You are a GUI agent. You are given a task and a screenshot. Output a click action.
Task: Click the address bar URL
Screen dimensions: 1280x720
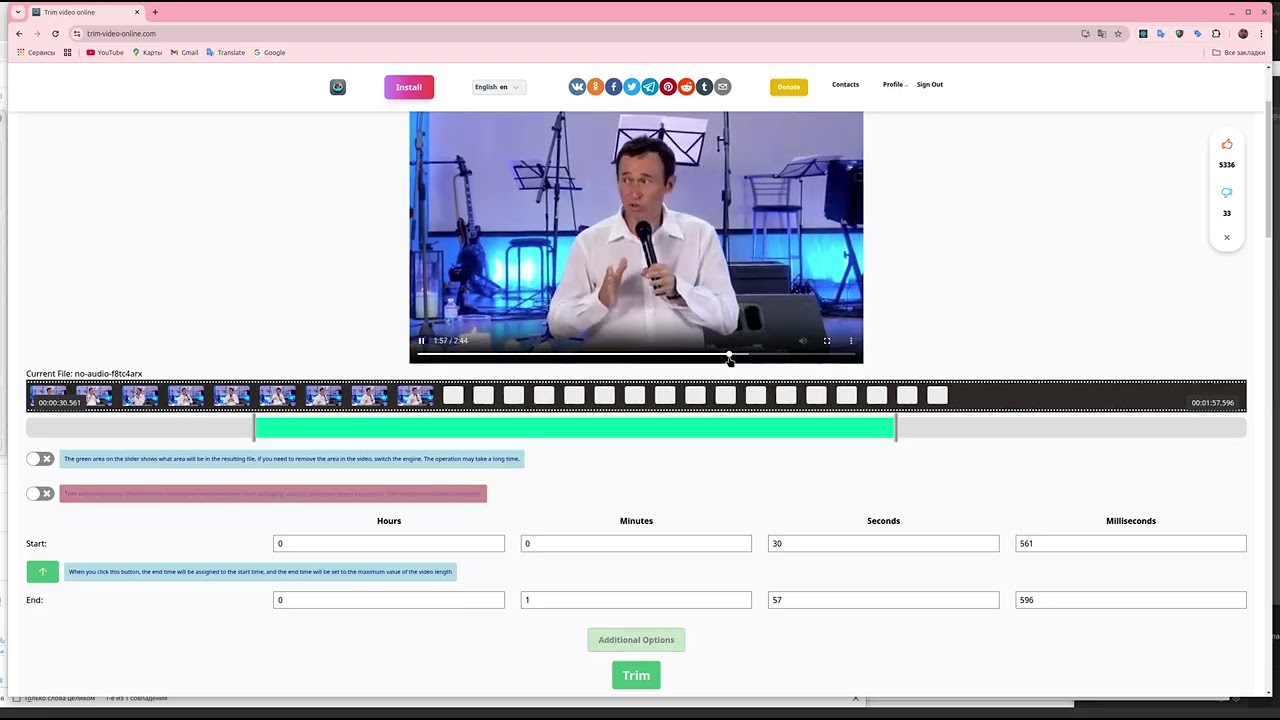(x=121, y=33)
